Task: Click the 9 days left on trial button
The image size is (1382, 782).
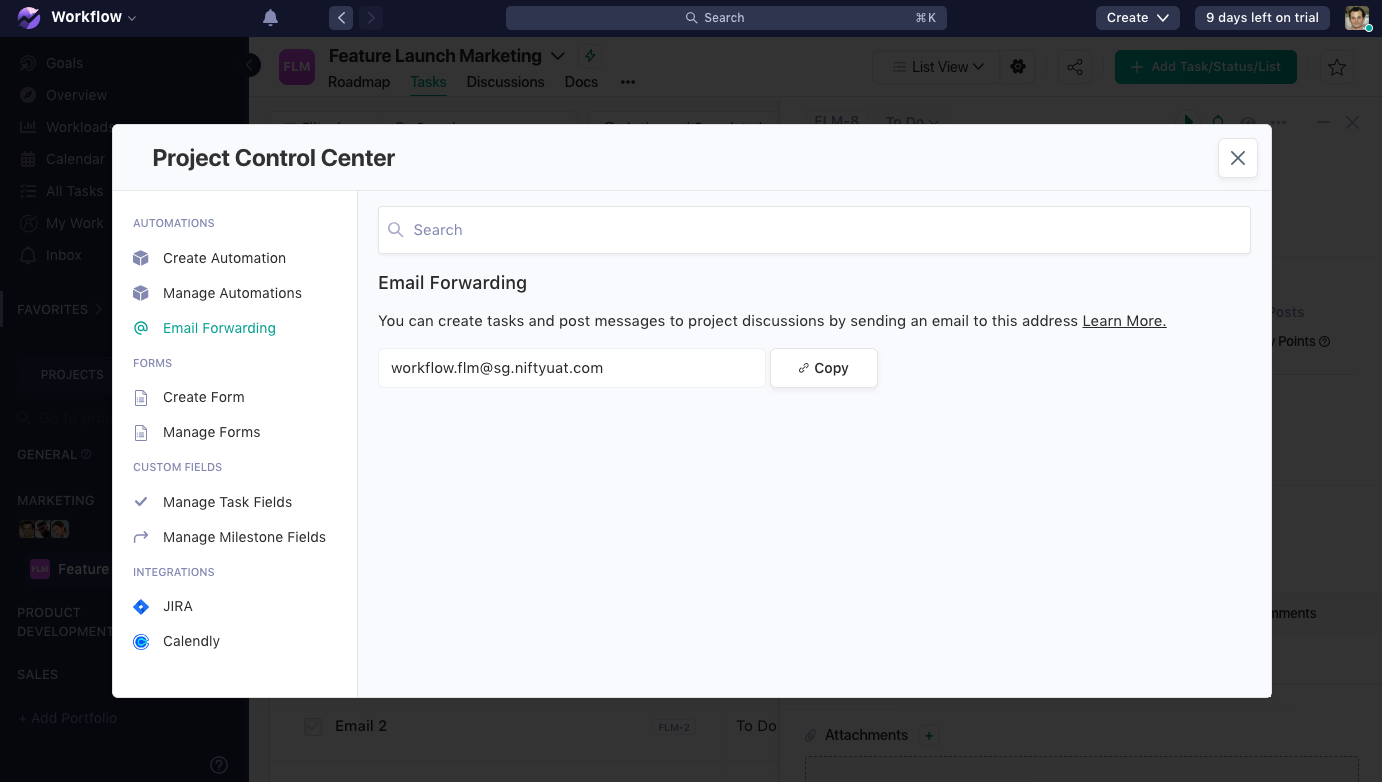Action: tap(1262, 18)
